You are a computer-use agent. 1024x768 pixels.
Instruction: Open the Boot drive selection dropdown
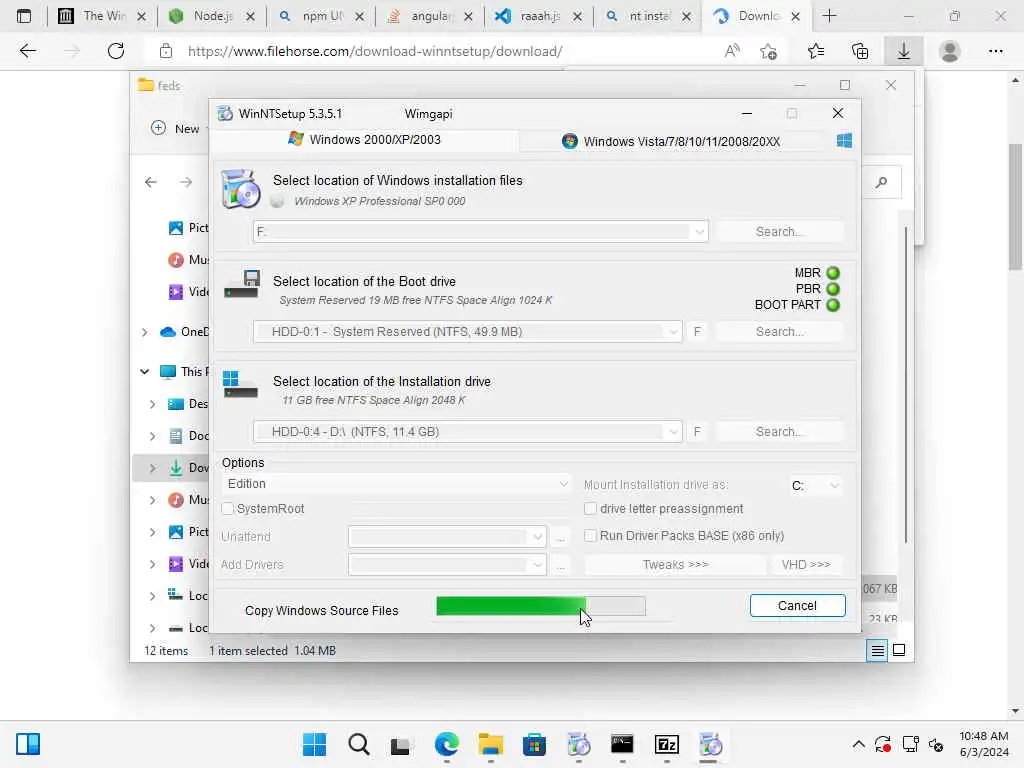673,332
